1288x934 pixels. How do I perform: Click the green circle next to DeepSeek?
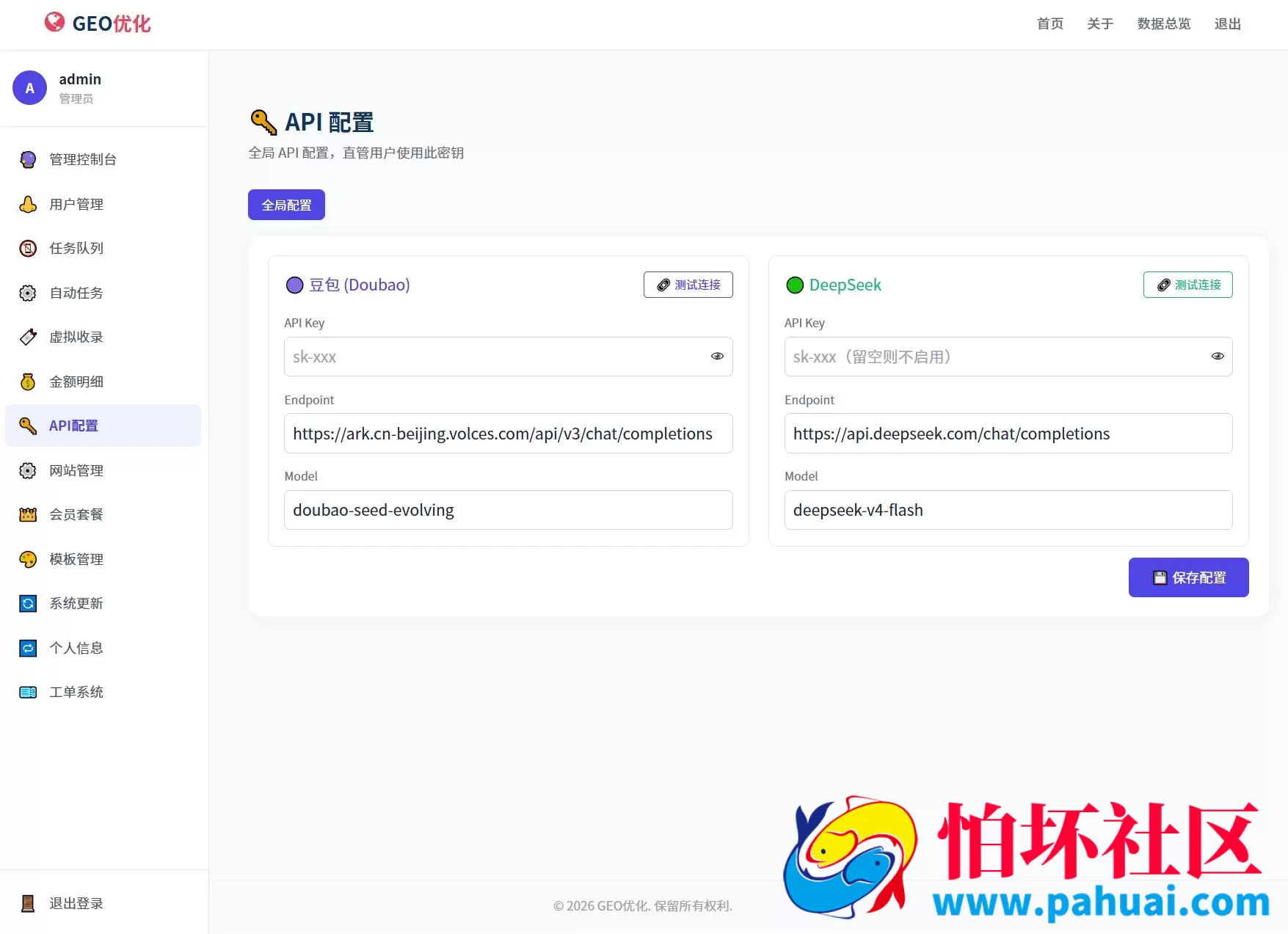pyautogui.click(x=795, y=285)
